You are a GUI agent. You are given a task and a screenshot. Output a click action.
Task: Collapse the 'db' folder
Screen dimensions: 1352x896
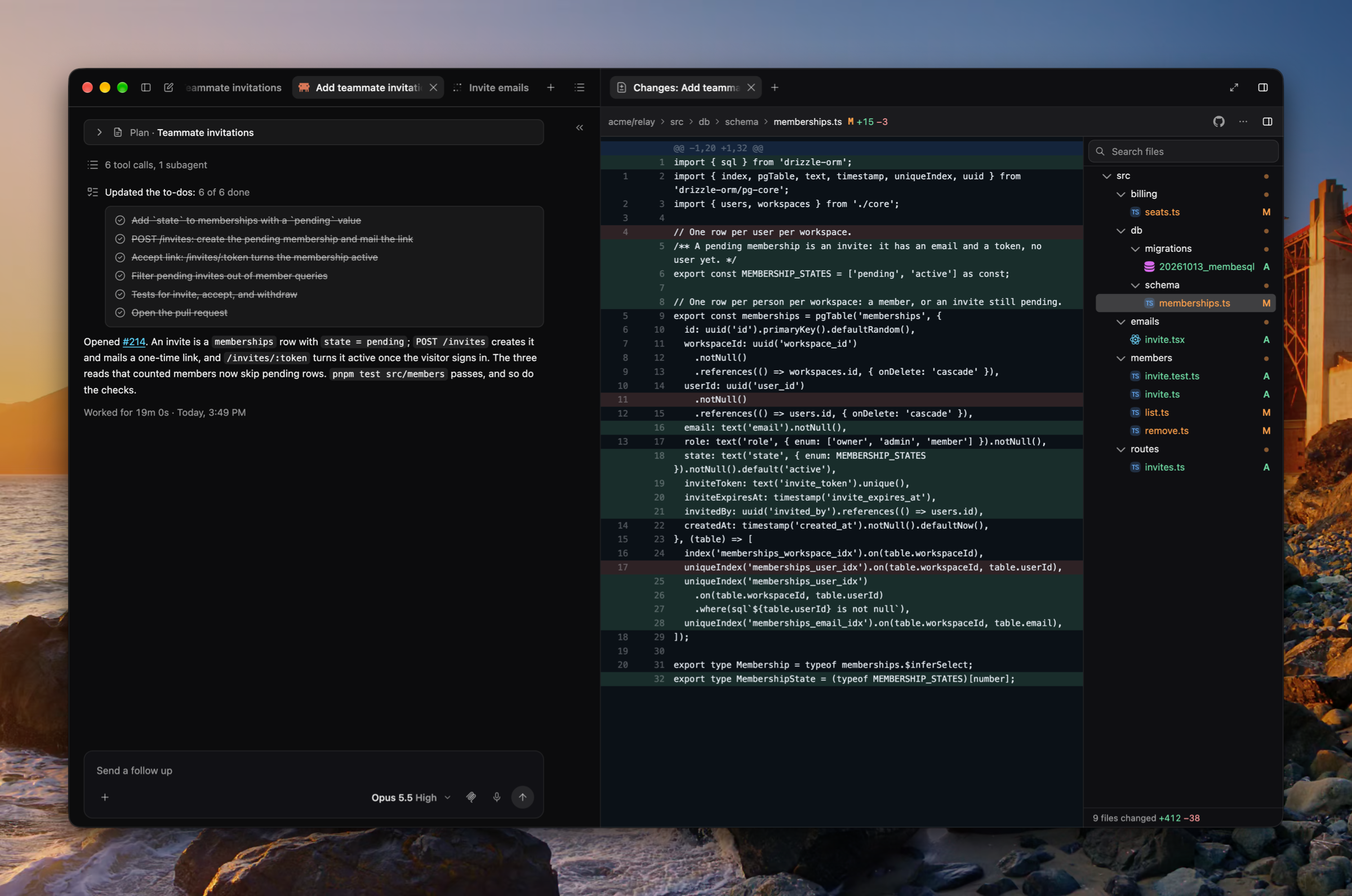1121,231
